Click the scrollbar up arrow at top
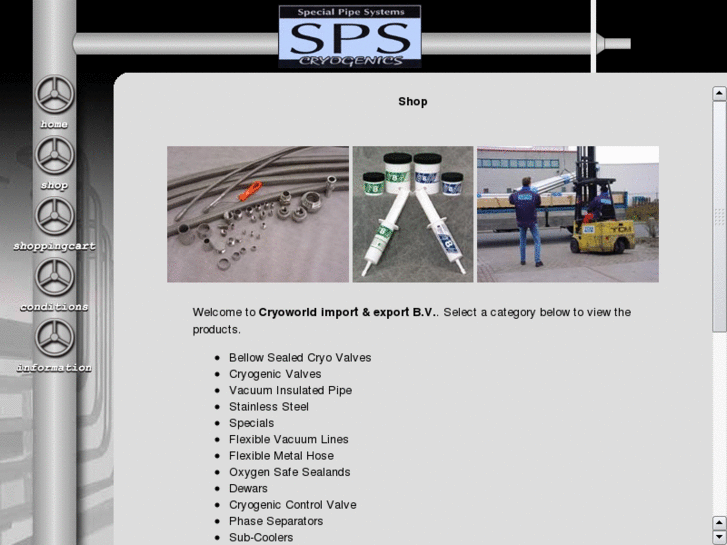Image resolution: width=727 pixels, height=545 pixels. point(719,93)
